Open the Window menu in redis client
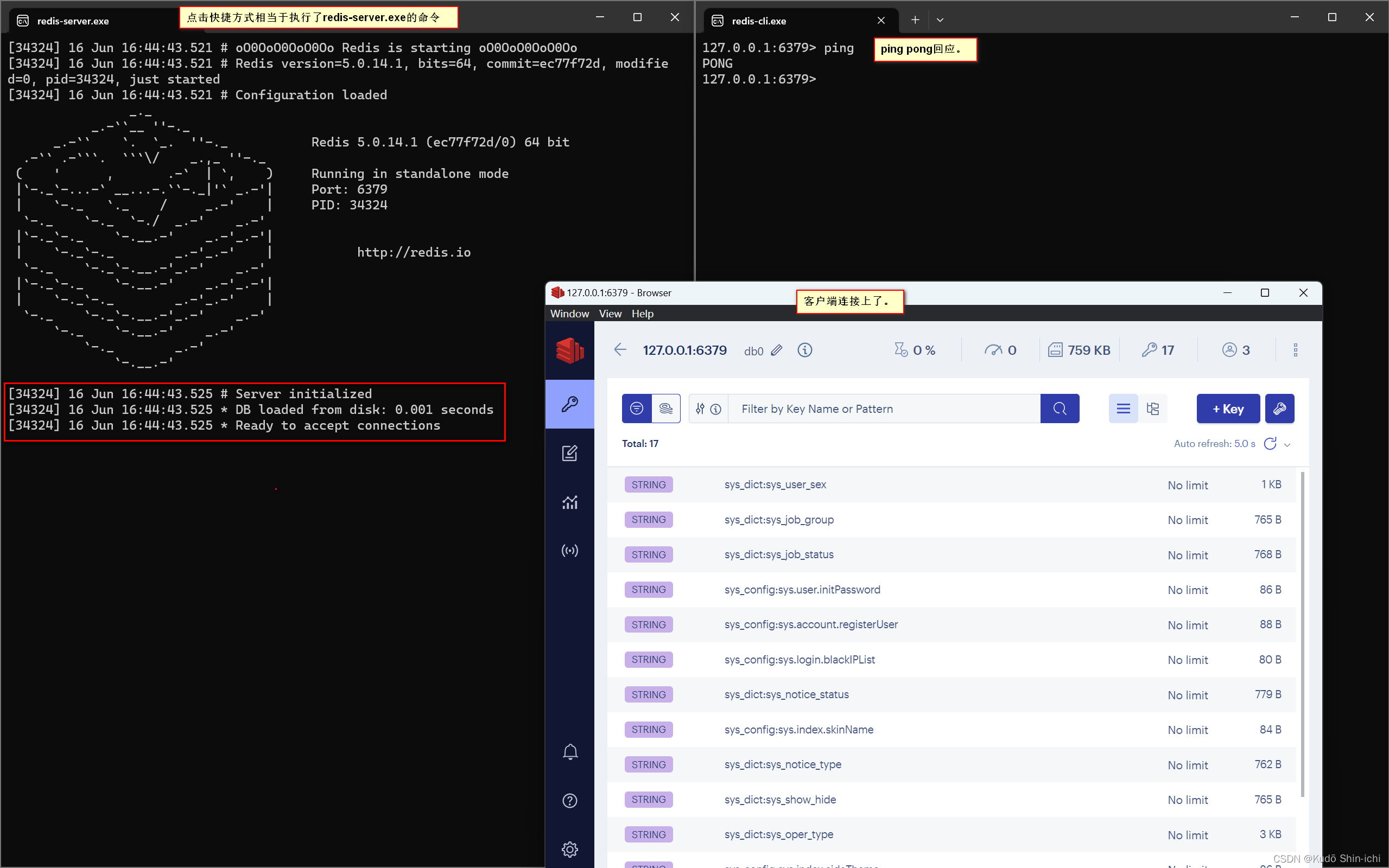The width and height of the screenshot is (1389, 868). point(568,313)
